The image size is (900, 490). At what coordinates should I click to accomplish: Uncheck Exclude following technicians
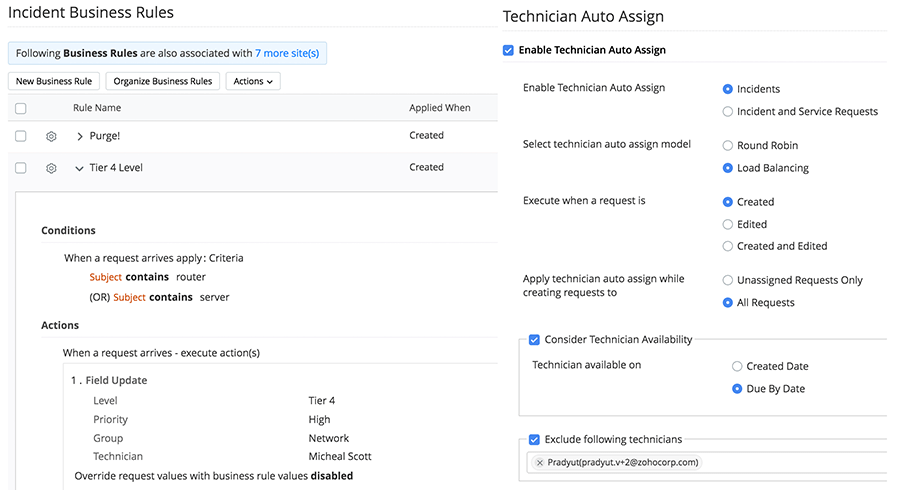pyautogui.click(x=534, y=439)
